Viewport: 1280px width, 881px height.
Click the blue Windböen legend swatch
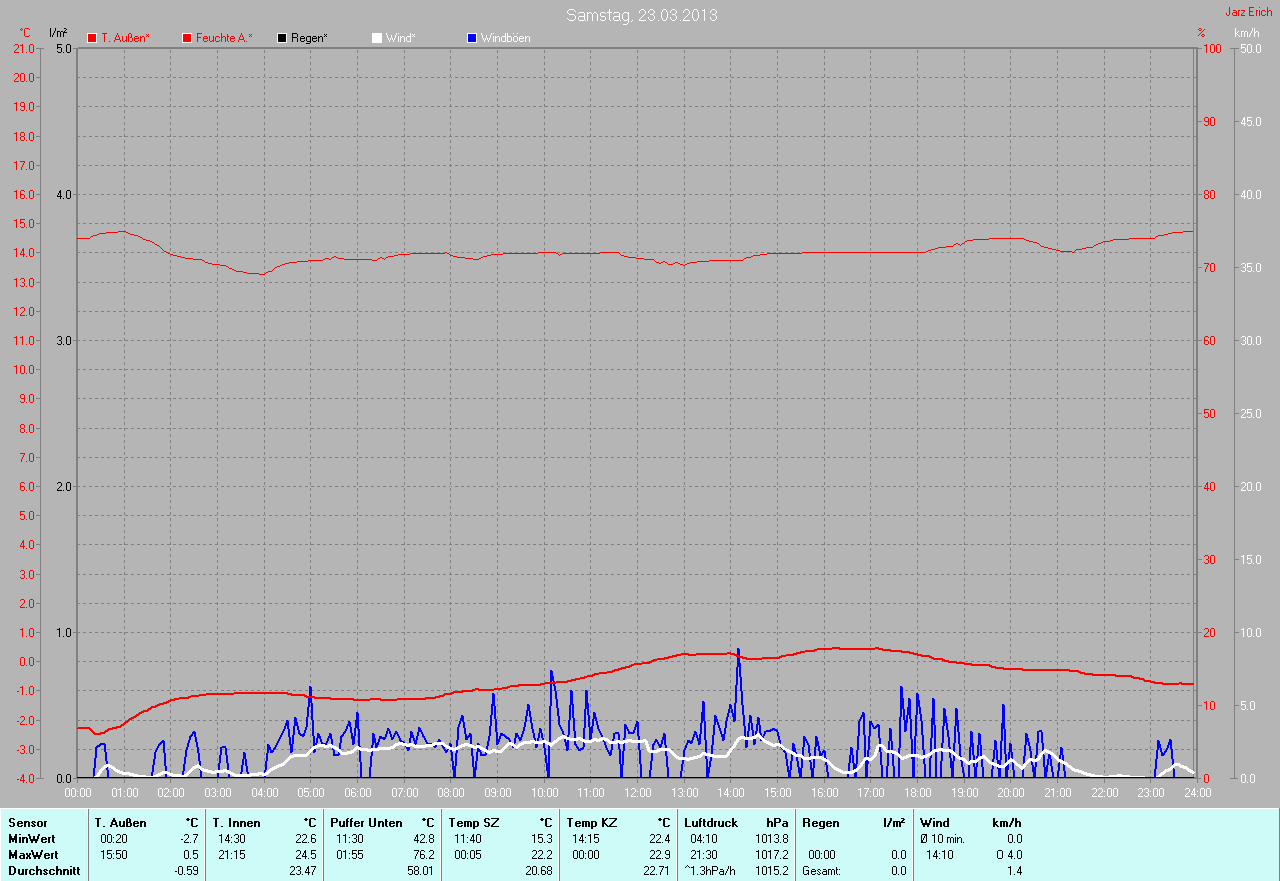point(472,38)
